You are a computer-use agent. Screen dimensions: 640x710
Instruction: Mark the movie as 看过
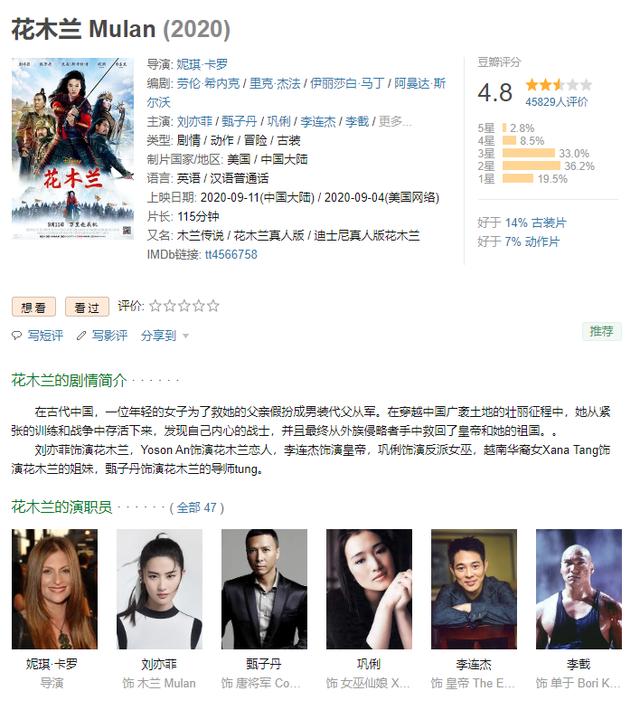(x=87, y=307)
